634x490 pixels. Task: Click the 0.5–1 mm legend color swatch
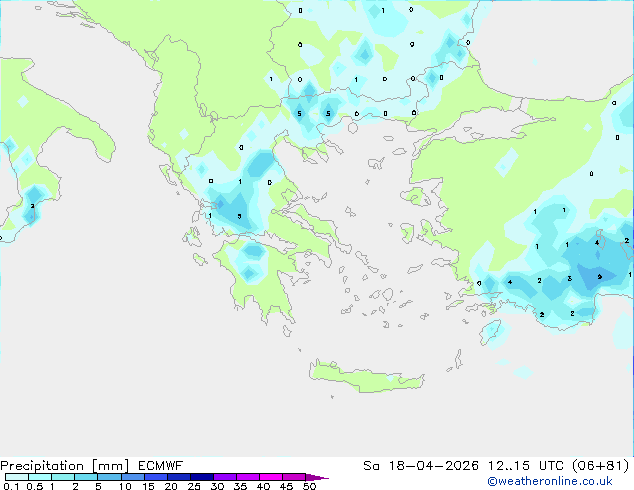(x=40, y=477)
